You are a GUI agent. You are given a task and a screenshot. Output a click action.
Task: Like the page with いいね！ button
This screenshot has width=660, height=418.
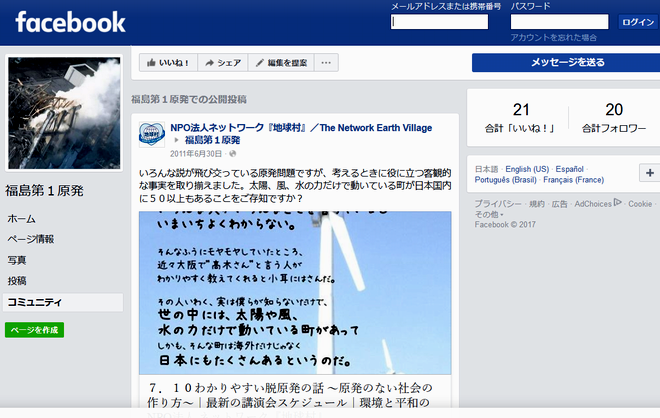168,63
